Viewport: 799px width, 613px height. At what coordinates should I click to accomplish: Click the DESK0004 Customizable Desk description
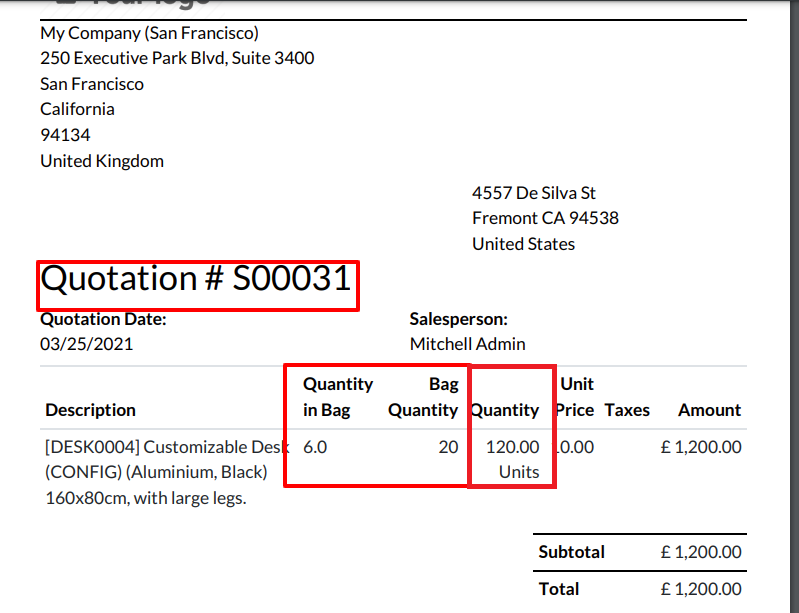(167, 472)
